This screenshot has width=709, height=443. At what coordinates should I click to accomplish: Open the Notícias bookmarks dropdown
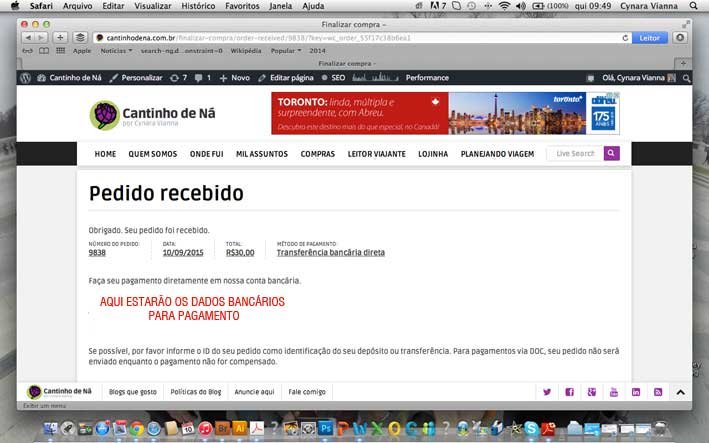(116, 51)
